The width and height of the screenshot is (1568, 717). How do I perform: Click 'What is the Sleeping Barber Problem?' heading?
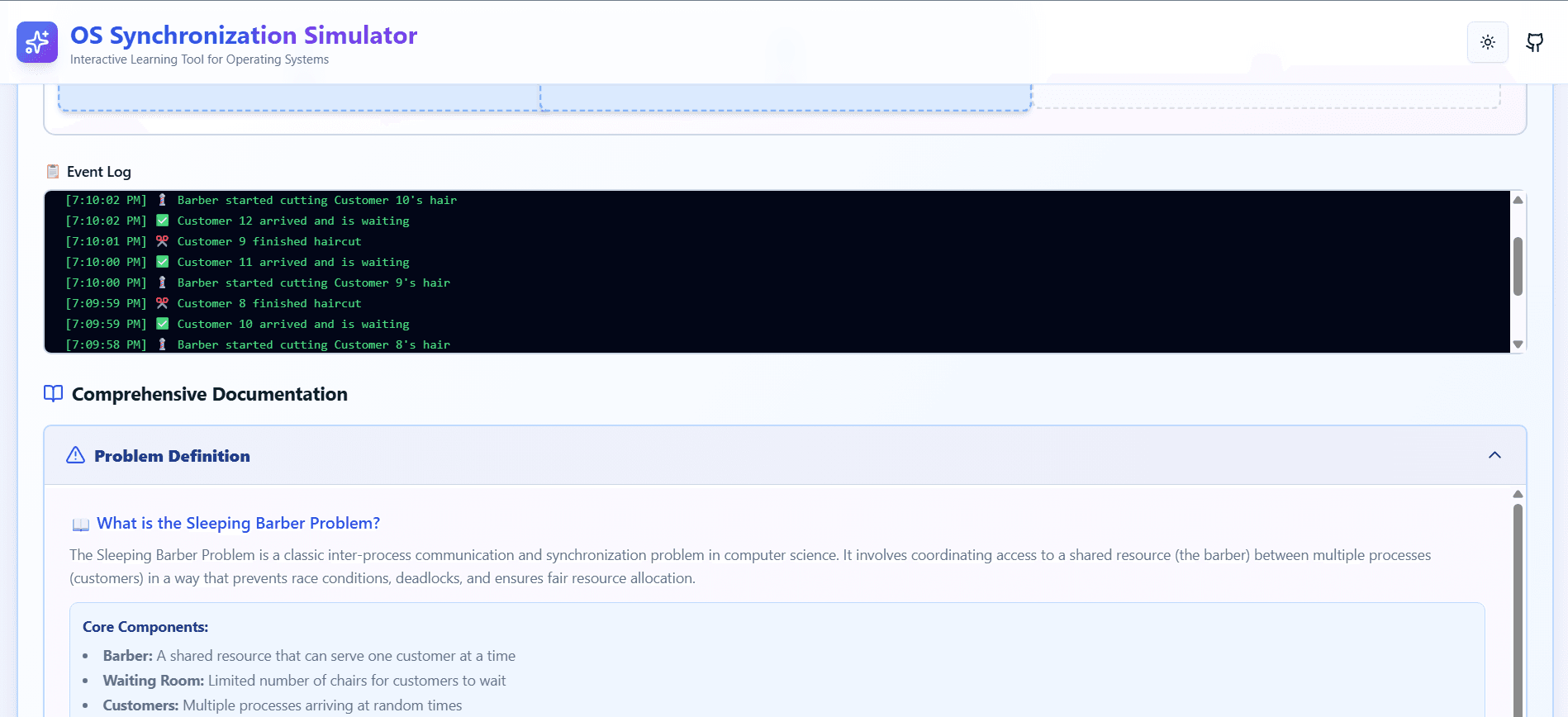238,523
